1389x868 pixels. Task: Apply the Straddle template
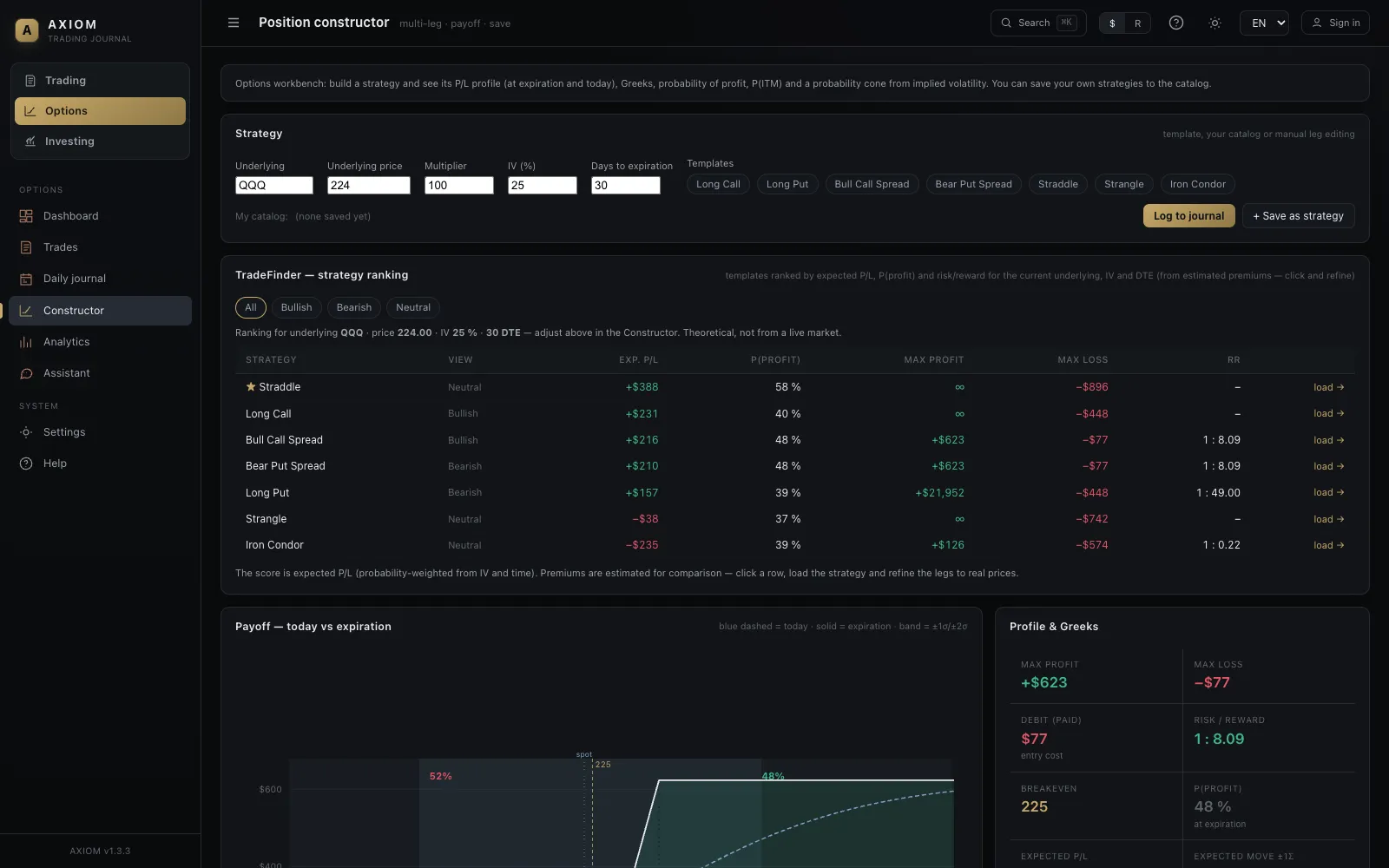[x=1058, y=184]
